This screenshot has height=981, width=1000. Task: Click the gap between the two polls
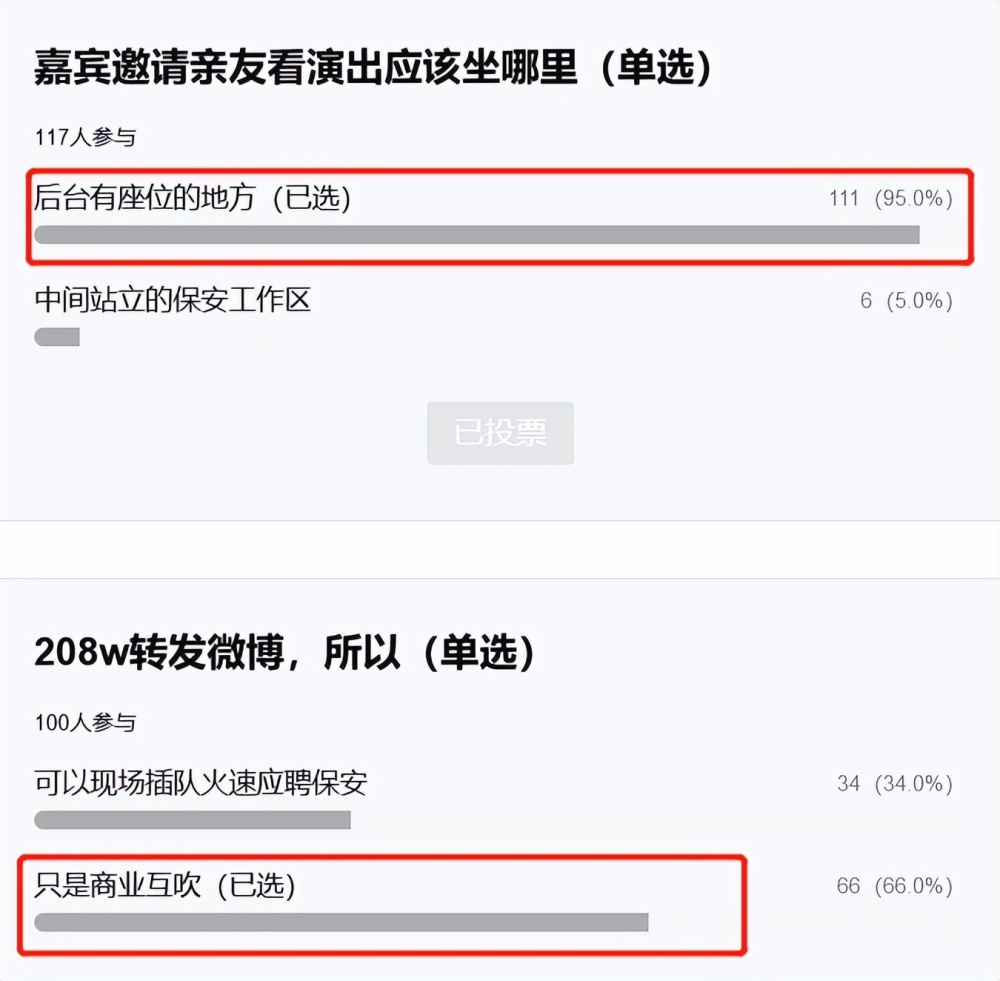click(x=500, y=549)
